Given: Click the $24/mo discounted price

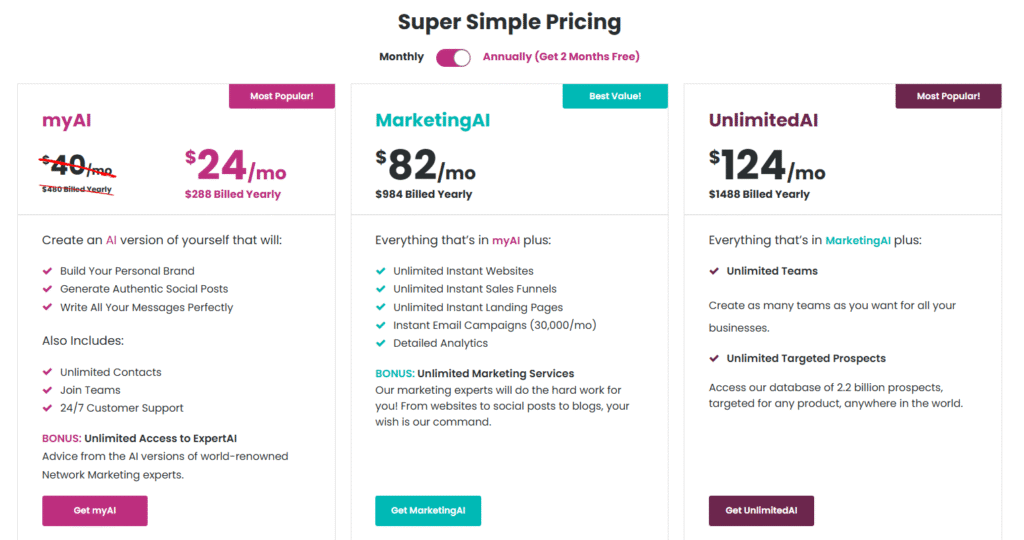Looking at the screenshot, I should (234, 164).
